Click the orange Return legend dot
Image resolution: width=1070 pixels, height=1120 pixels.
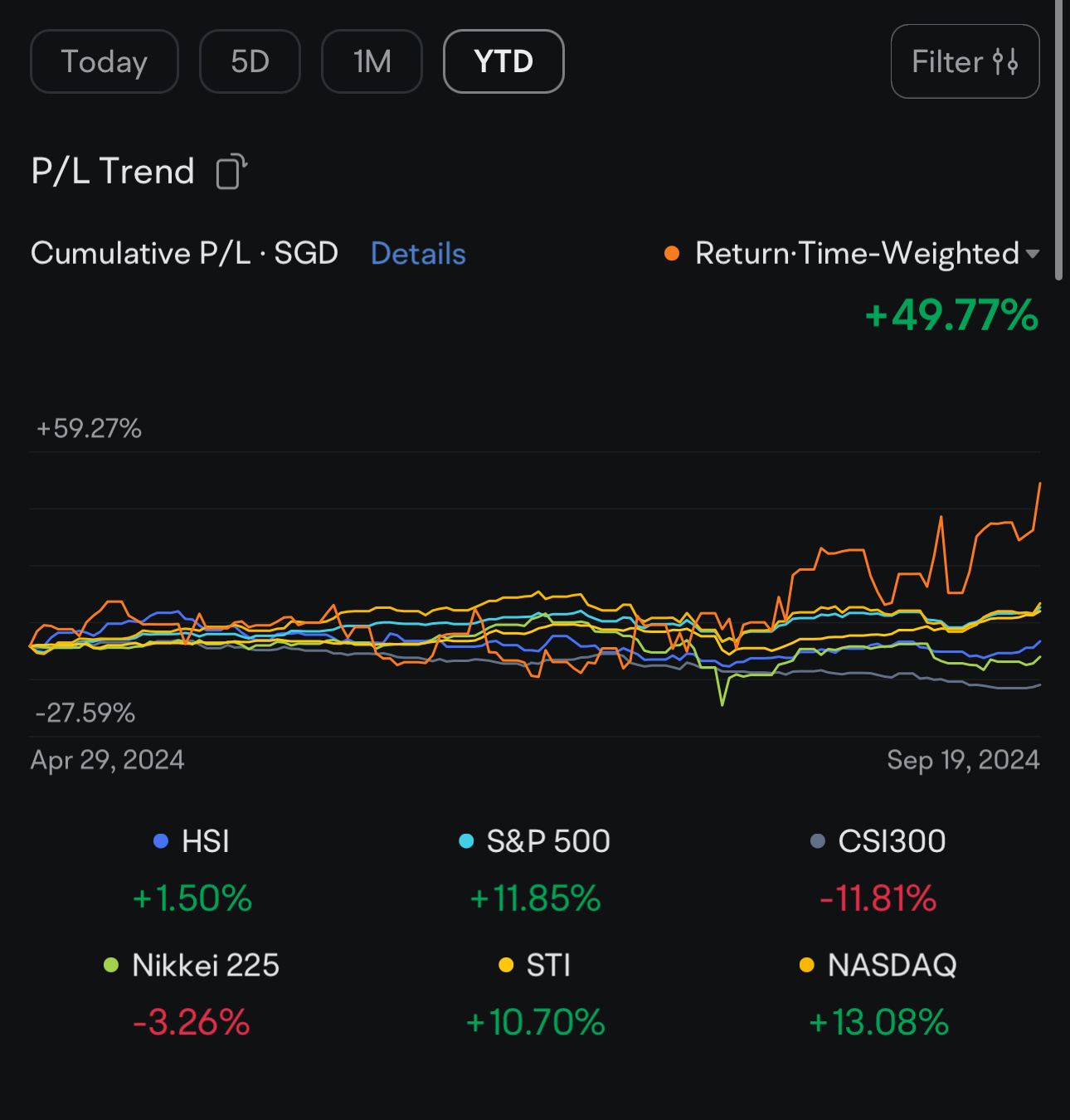point(672,254)
